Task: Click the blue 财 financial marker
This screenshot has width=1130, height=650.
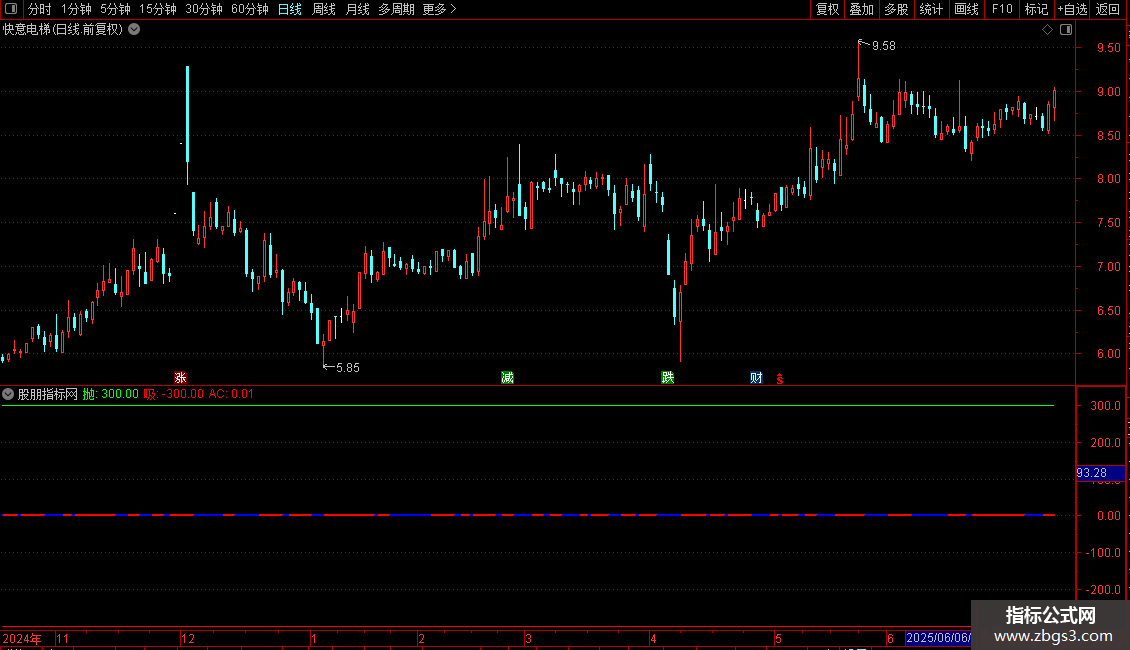Action: (756, 378)
